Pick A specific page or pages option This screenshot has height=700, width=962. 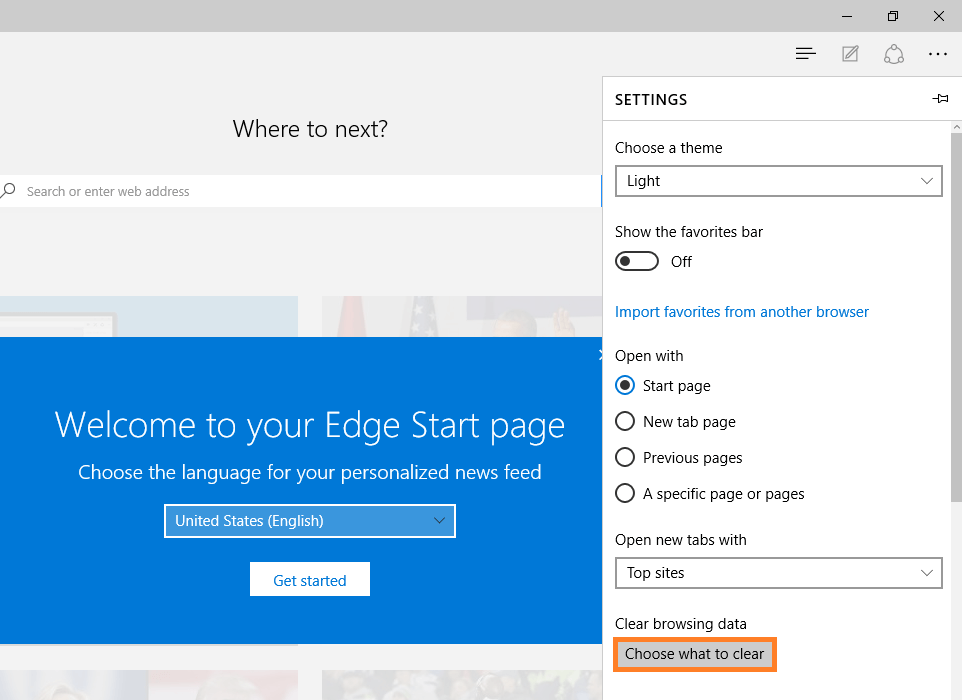(624, 493)
